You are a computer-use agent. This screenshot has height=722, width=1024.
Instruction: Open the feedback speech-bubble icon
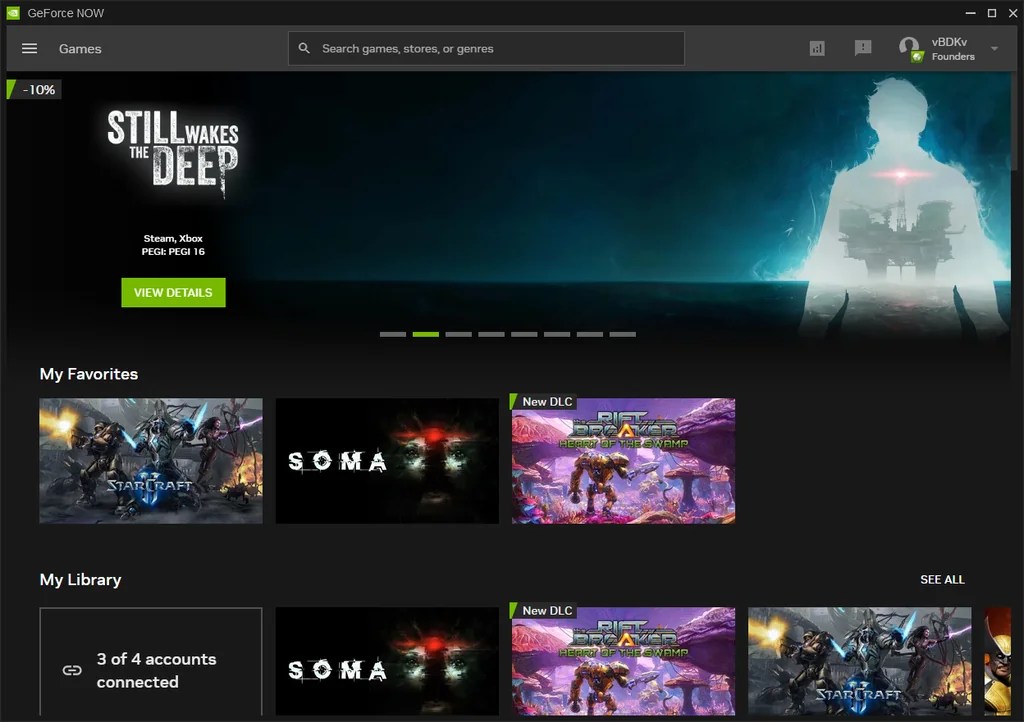863,48
